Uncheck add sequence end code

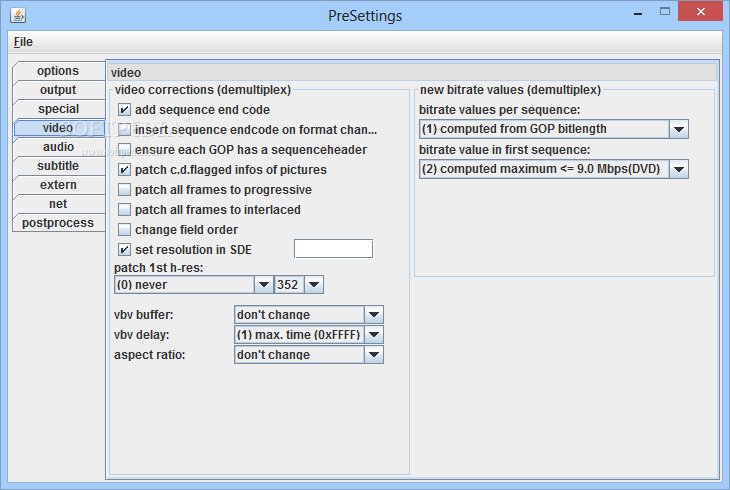pyautogui.click(x=124, y=109)
